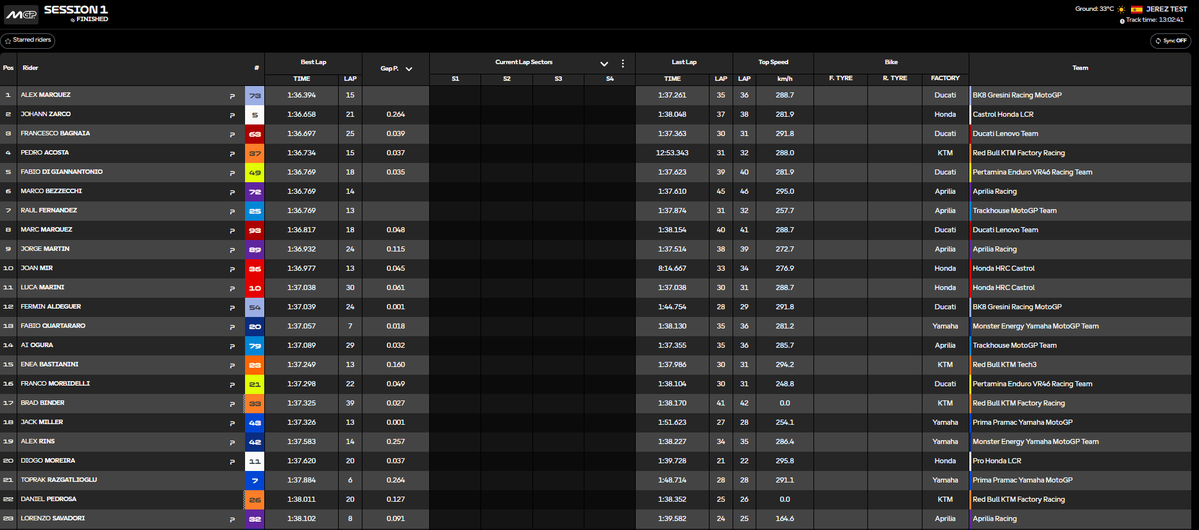The image size is (1199, 530).
Task: Click the P pit icon in Alex Marquez's row
Action: 232,96
